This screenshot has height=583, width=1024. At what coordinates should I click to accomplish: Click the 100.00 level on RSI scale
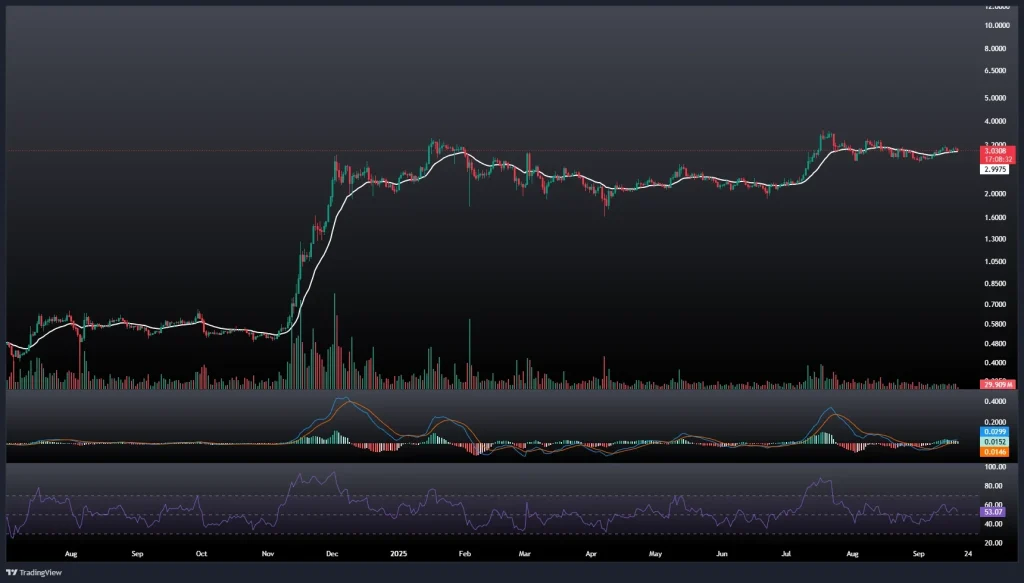[x=994, y=467]
